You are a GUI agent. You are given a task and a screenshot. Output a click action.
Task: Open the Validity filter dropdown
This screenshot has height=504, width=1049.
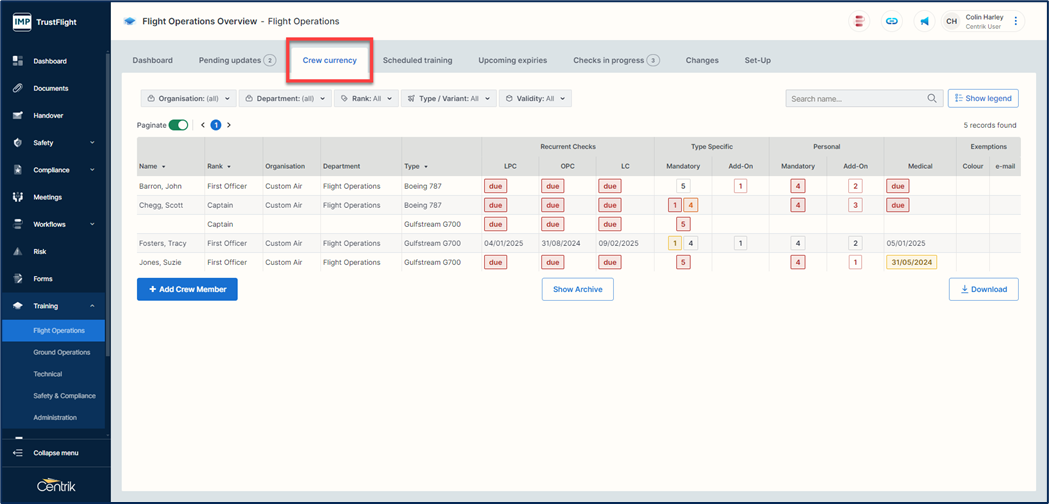pos(535,99)
